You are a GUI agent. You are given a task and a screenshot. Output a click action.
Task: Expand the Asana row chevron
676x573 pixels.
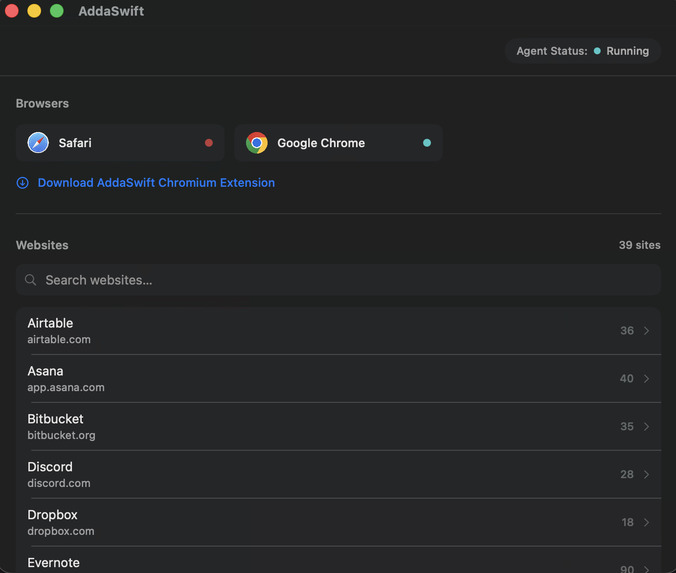click(646, 379)
